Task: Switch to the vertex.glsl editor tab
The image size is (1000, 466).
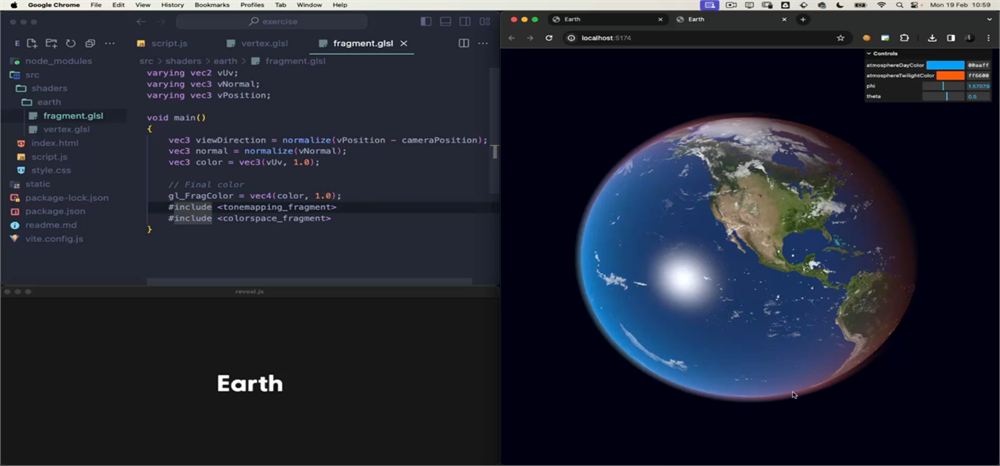Action: (x=258, y=43)
